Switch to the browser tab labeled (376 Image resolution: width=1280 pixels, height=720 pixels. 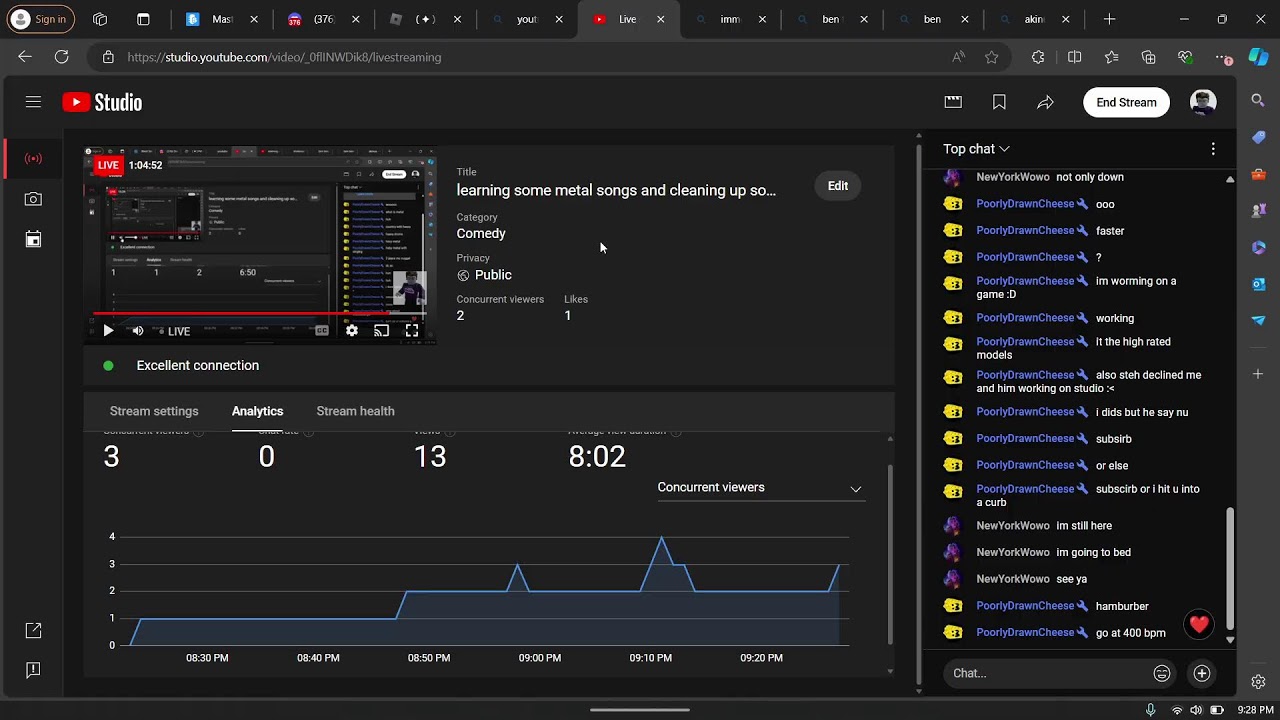tap(323, 19)
